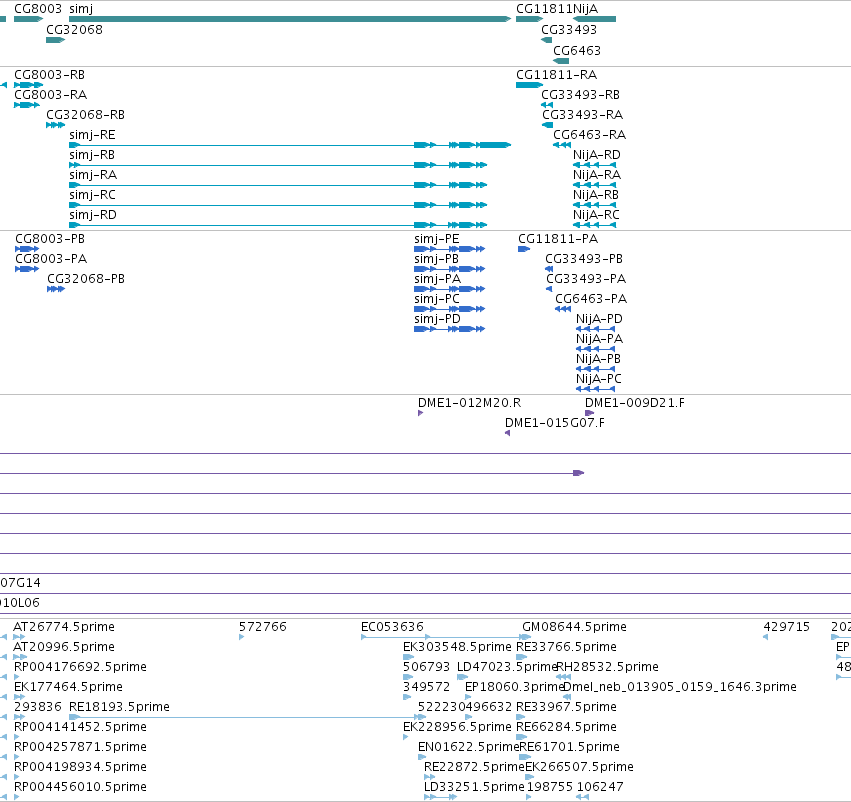
Task: Select the simj-PC protein label
Action: click(436, 300)
